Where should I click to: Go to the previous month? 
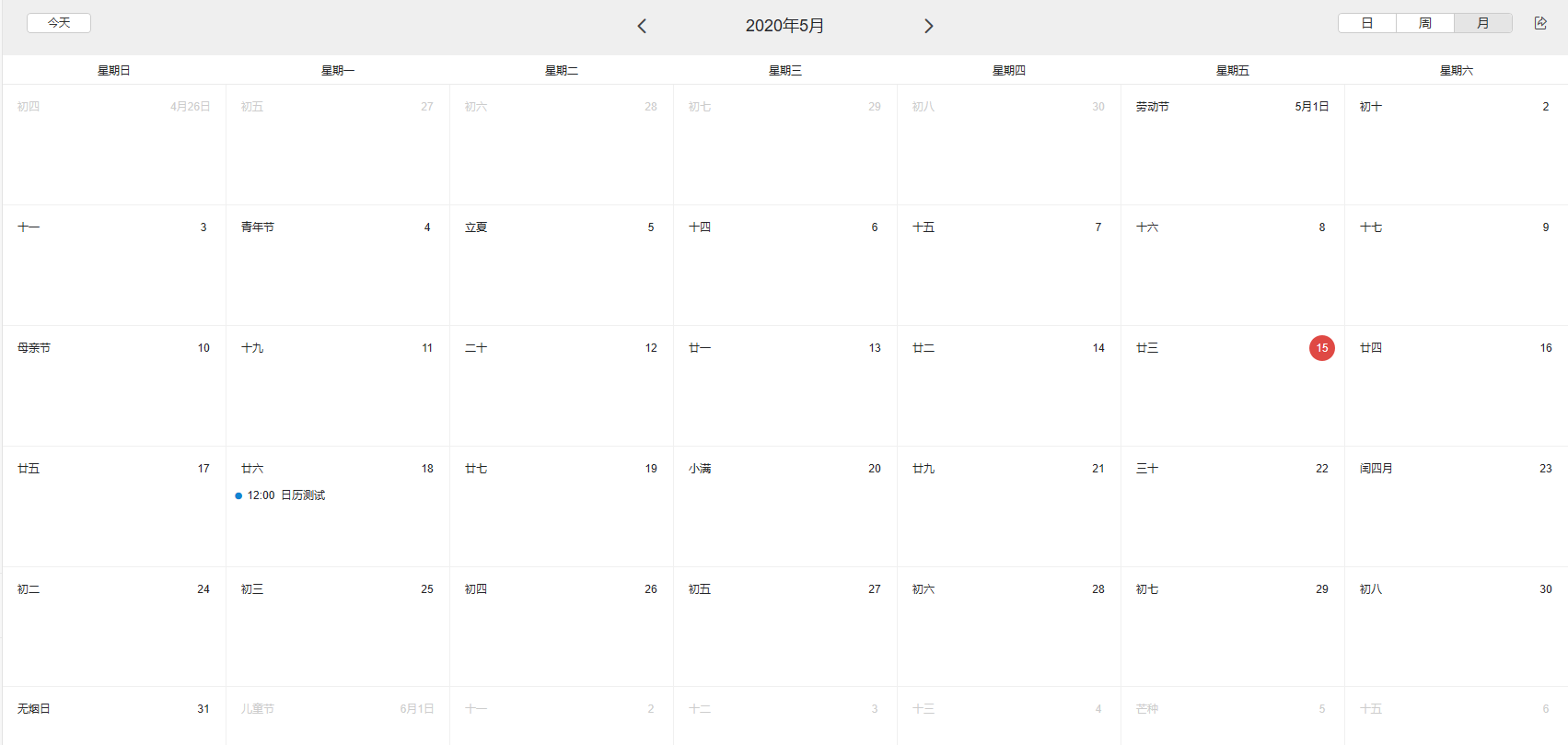tap(642, 26)
